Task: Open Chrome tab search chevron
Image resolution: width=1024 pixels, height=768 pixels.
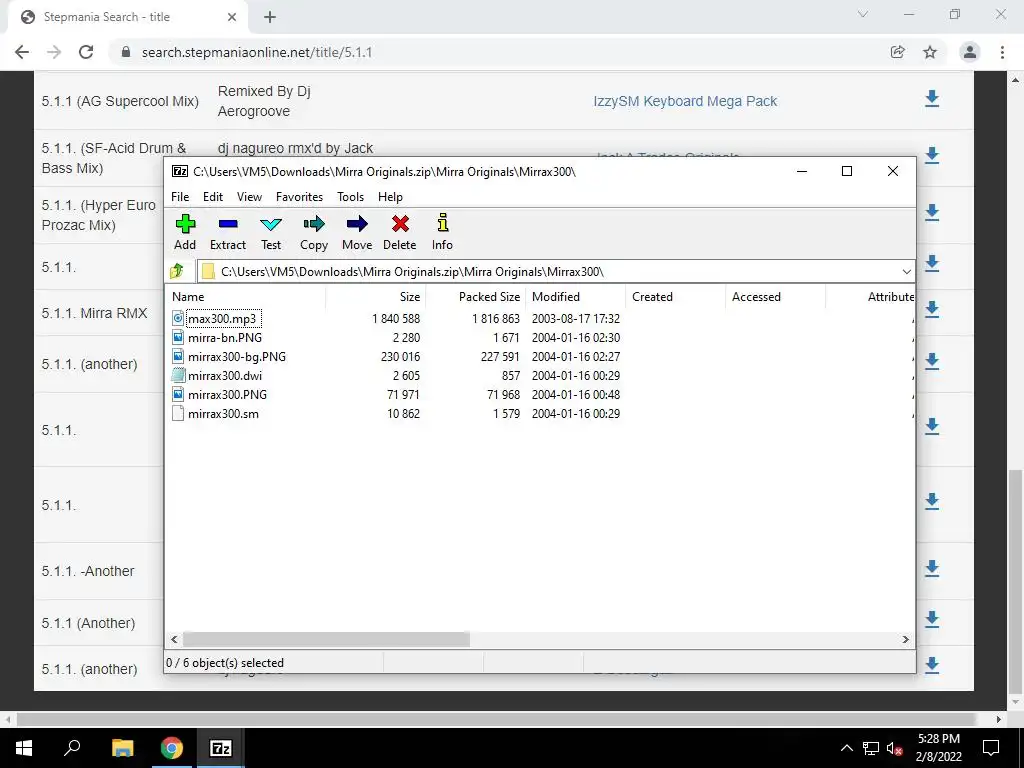Action: pos(863,14)
